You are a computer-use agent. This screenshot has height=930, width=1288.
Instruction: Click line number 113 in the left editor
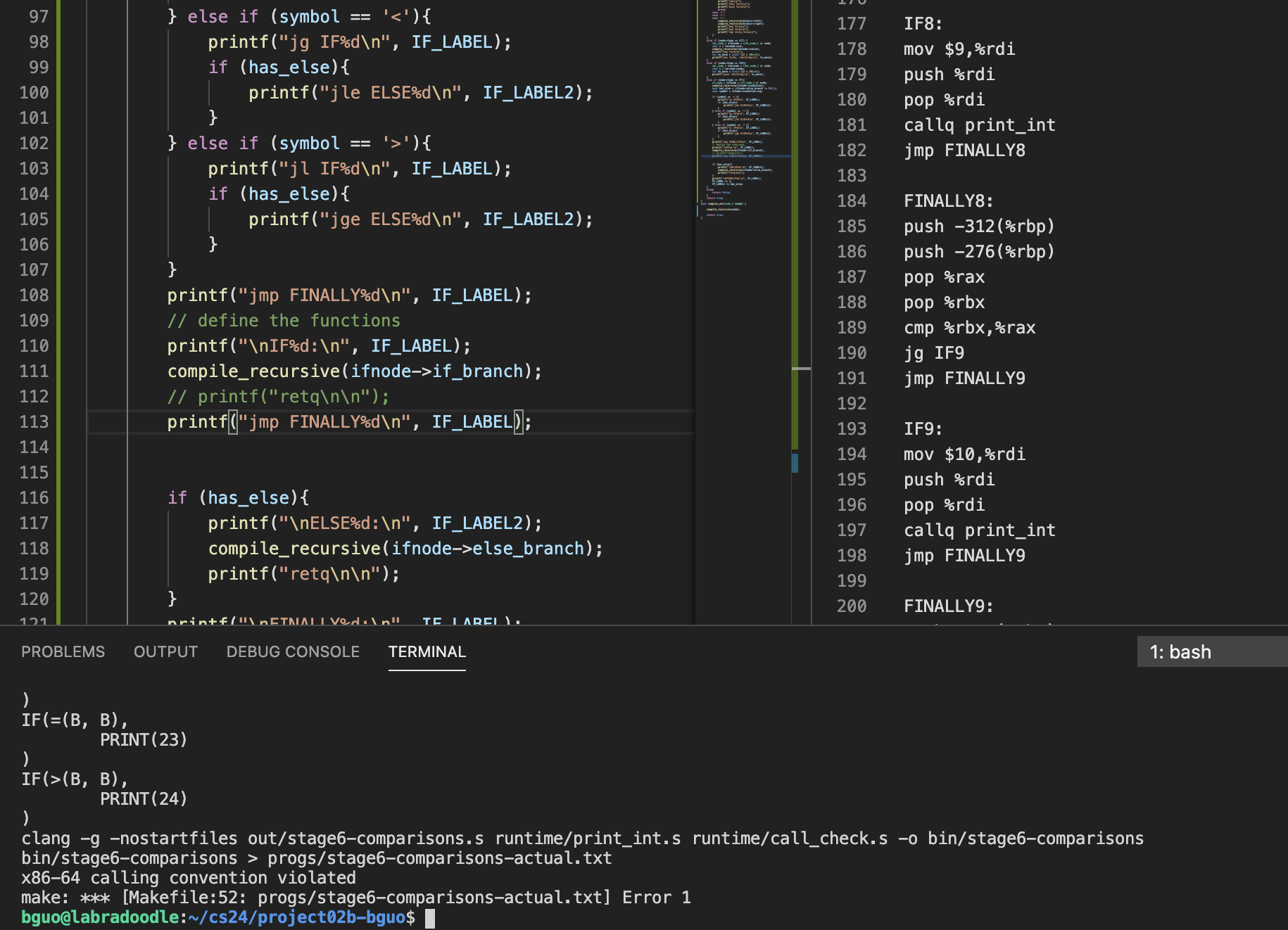(34, 422)
